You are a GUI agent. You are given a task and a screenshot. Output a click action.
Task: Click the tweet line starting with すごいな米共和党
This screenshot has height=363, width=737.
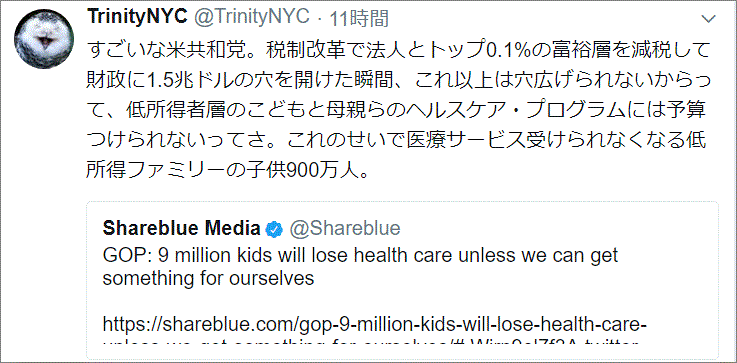(x=398, y=49)
